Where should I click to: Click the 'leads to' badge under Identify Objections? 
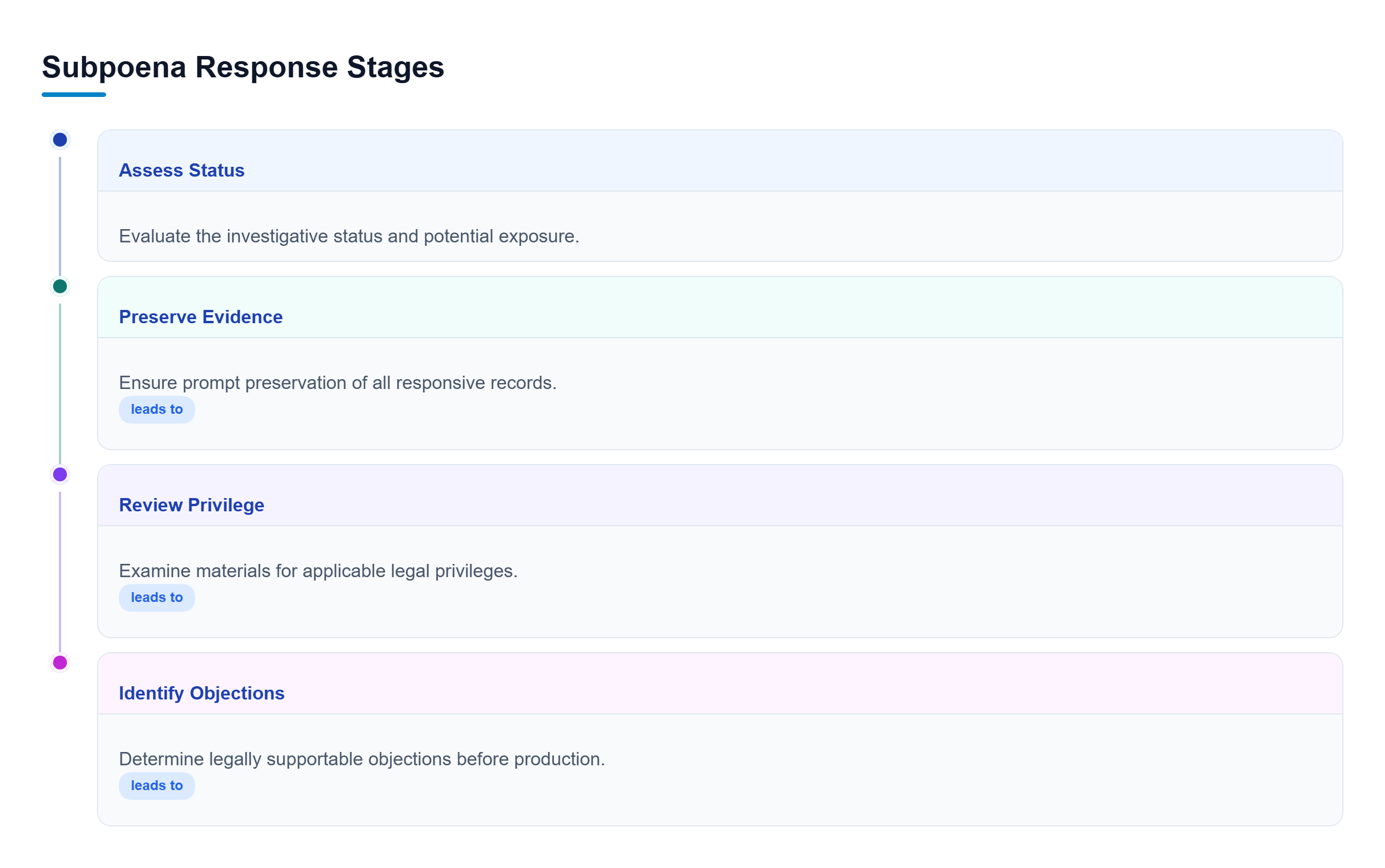(x=157, y=785)
